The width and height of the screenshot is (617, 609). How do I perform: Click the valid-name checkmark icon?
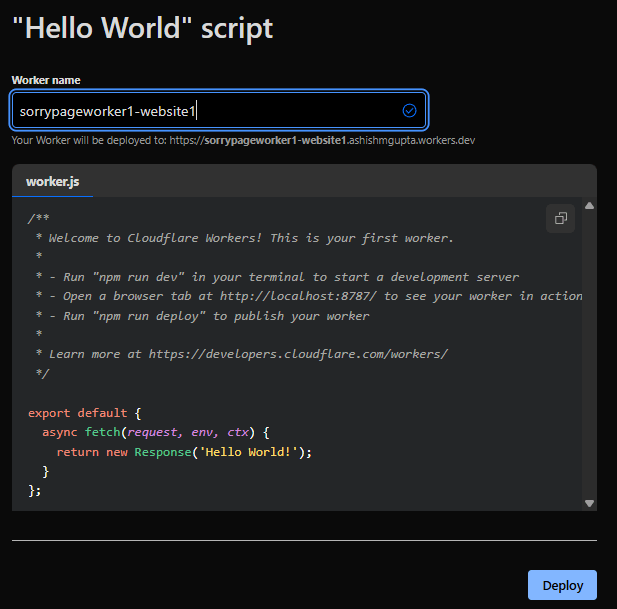[409, 111]
